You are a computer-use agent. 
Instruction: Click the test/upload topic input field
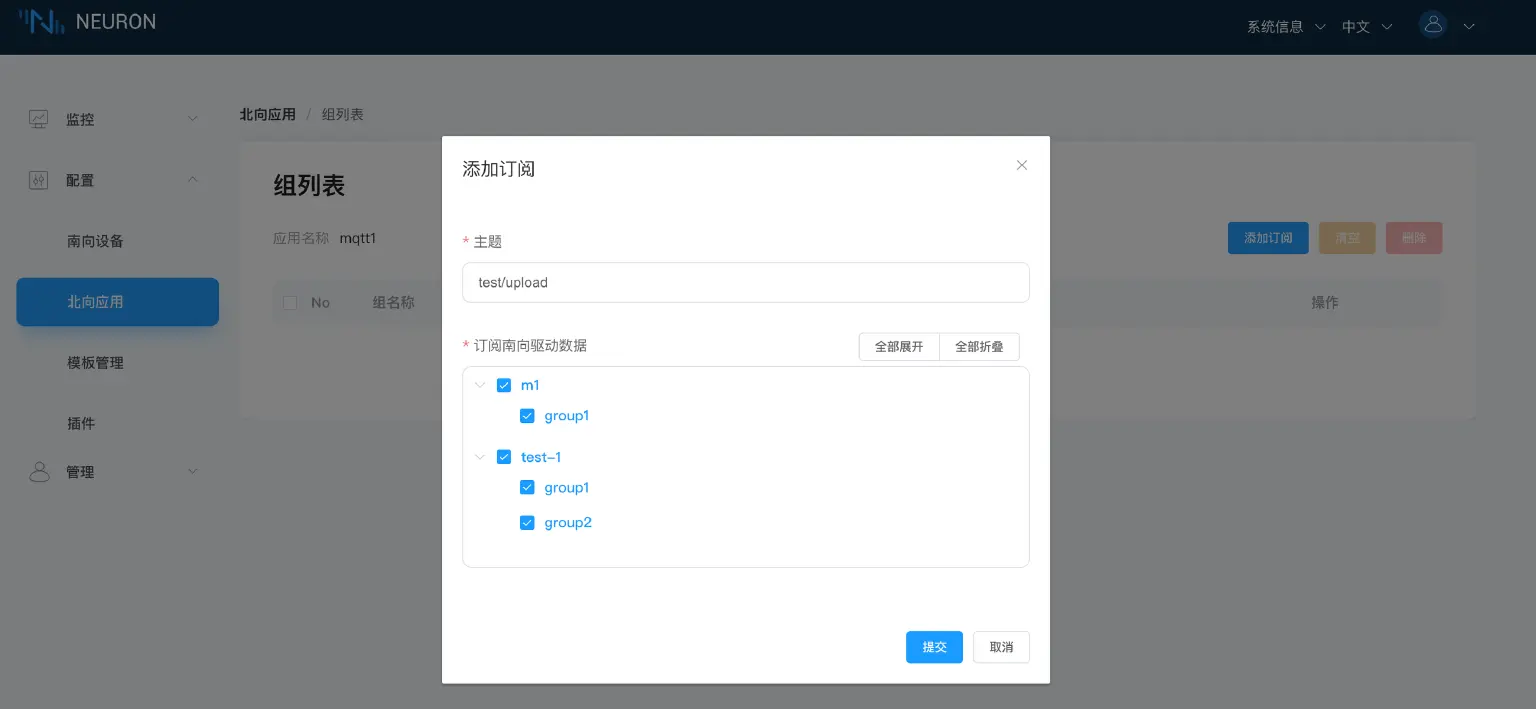pyautogui.click(x=745, y=282)
